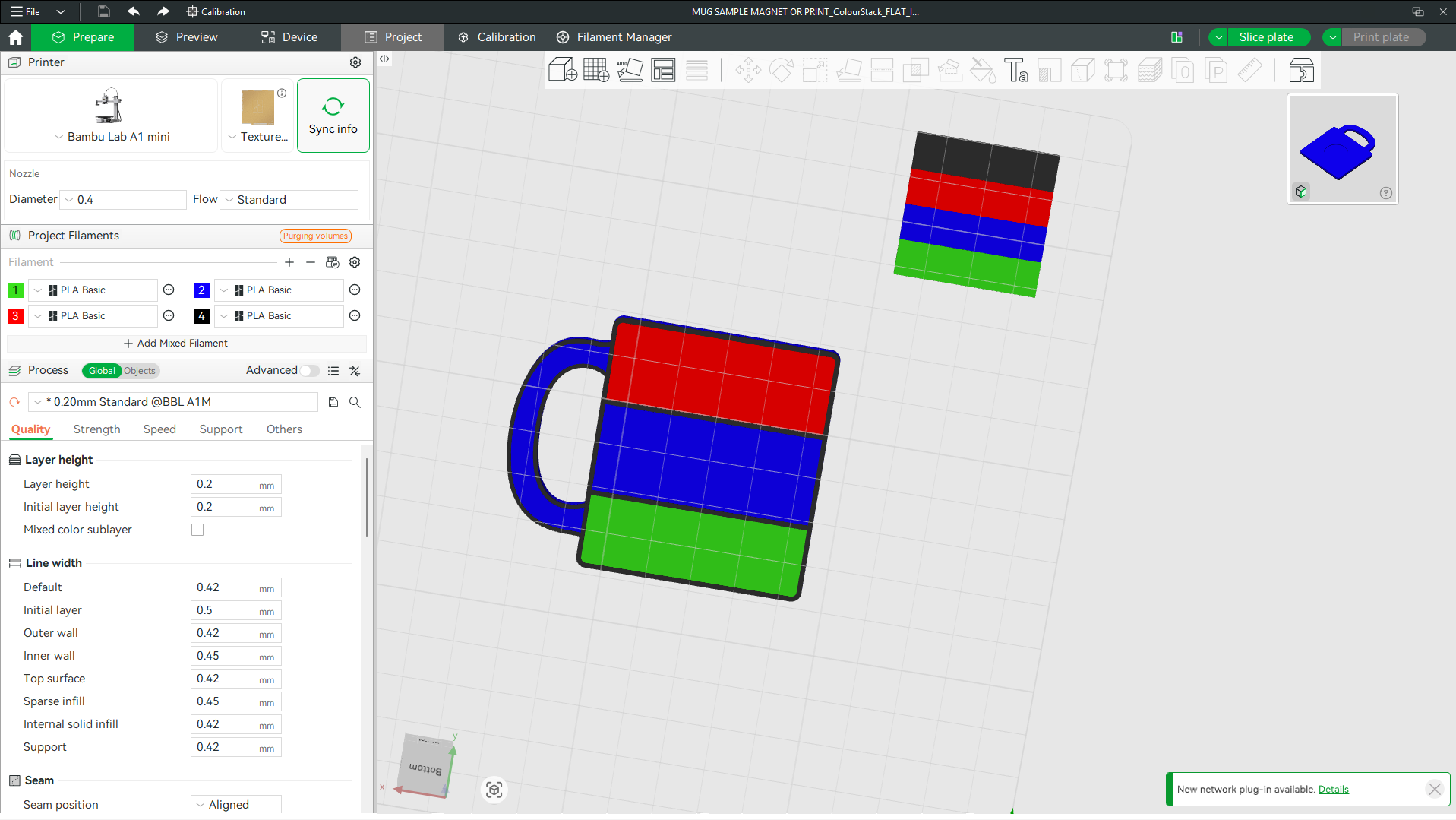
Task: Open the Details link in notification
Action: point(1333,790)
